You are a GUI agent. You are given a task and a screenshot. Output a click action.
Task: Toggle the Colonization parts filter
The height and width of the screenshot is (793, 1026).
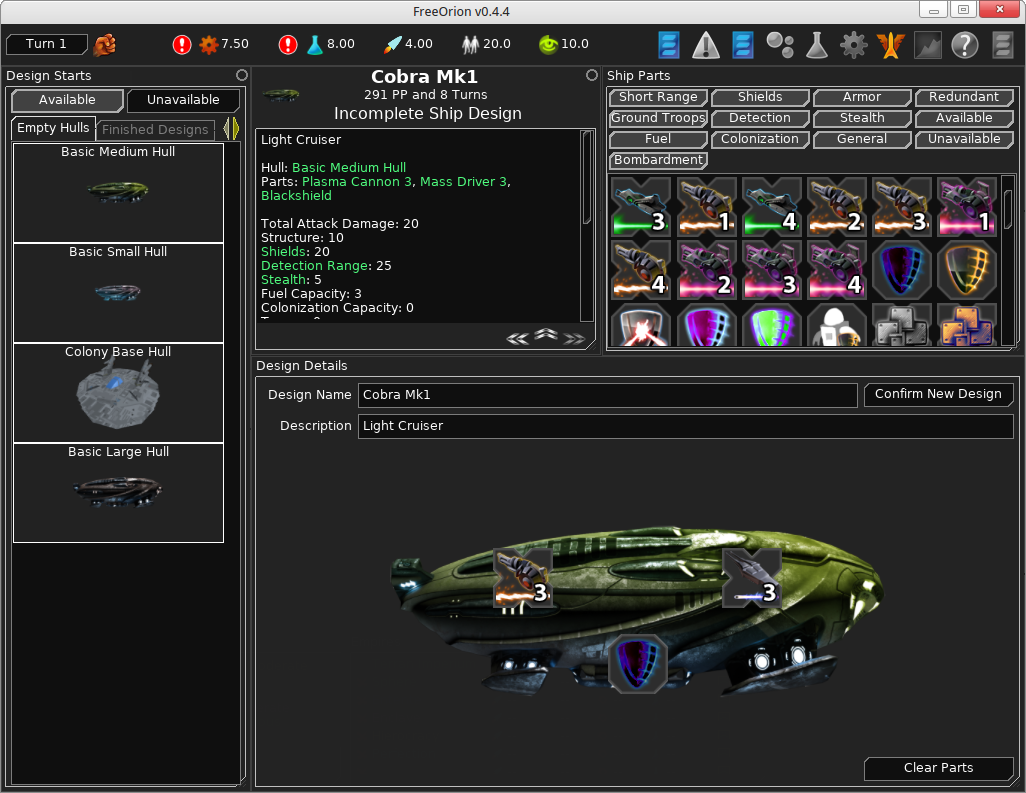pos(760,139)
